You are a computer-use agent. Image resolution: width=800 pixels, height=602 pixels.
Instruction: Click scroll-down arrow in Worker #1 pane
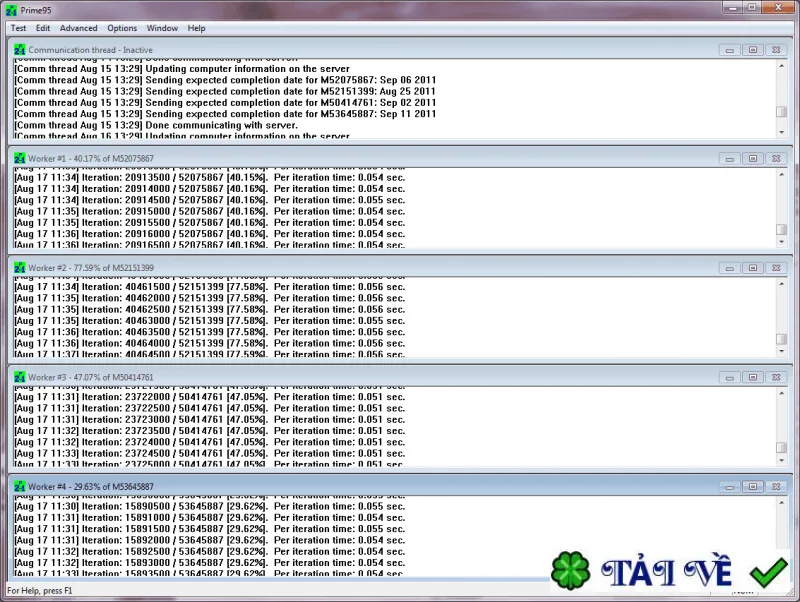(781, 242)
